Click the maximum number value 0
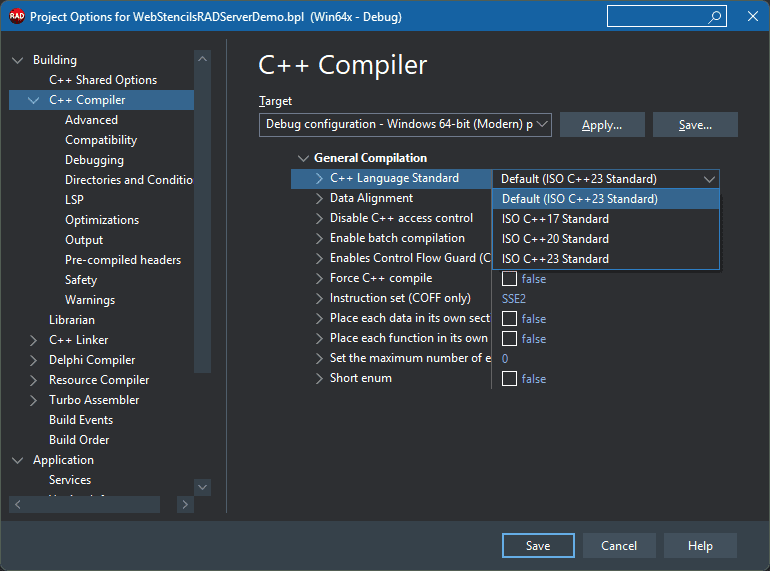 505,358
